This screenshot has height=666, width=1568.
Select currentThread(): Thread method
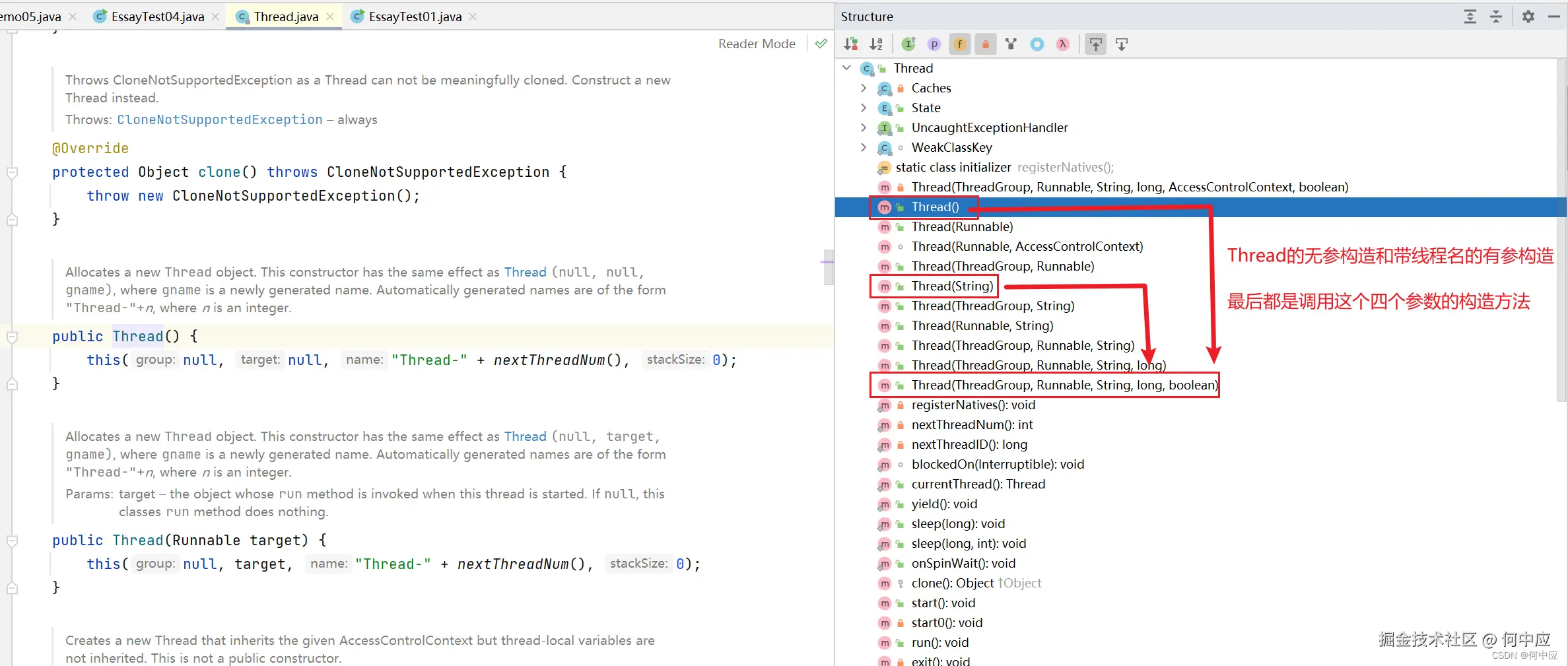click(978, 484)
